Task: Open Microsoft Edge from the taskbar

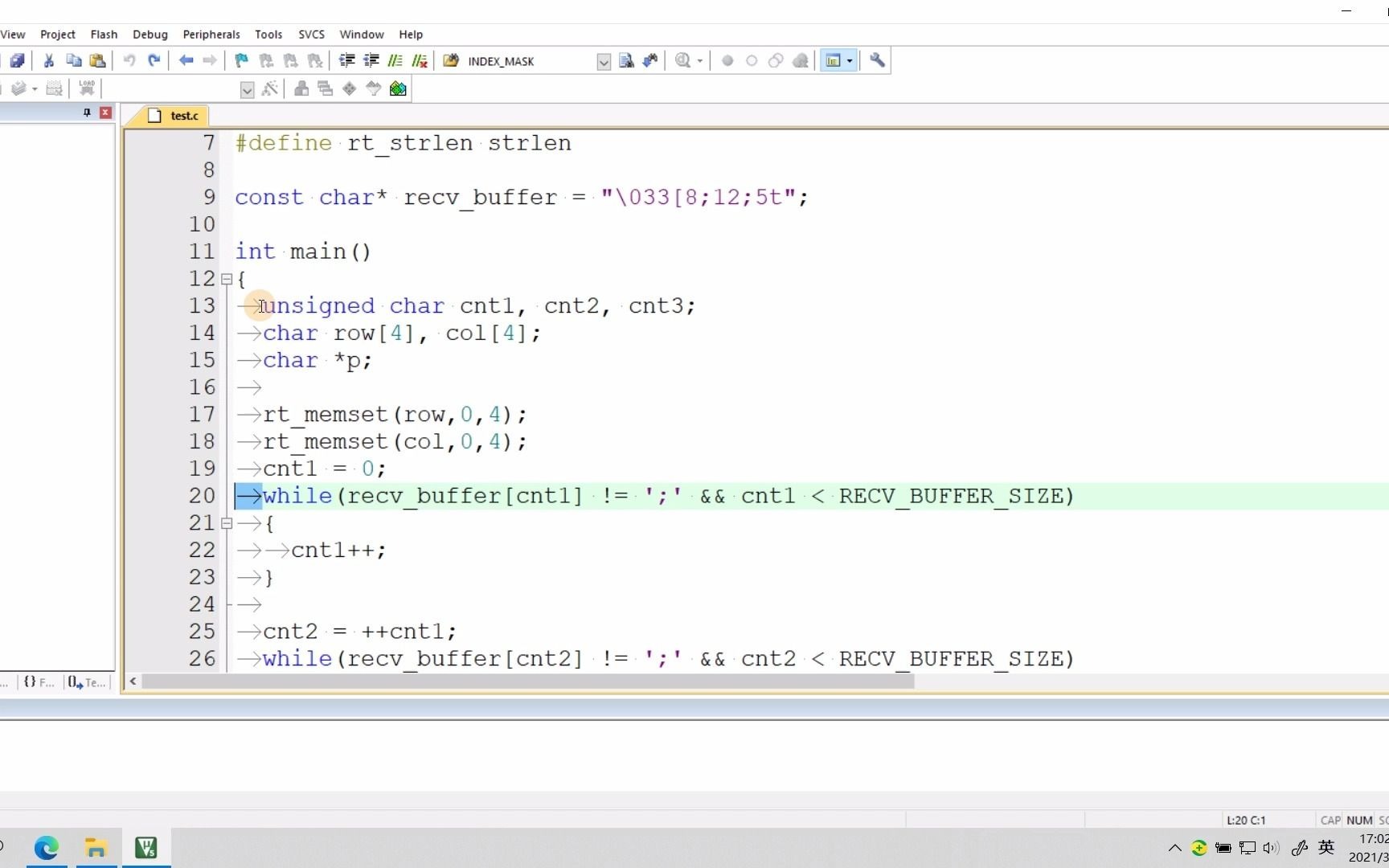Action: pyautogui.click(x=47, y=848)
